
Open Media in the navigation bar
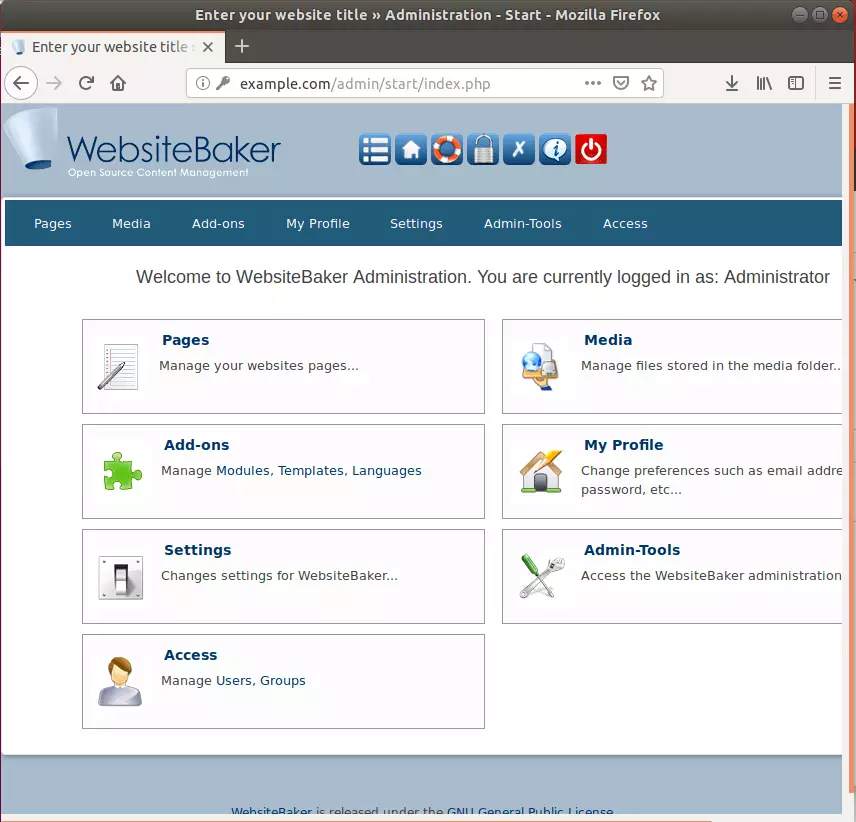pyautogui.click(x=131, y=224)
